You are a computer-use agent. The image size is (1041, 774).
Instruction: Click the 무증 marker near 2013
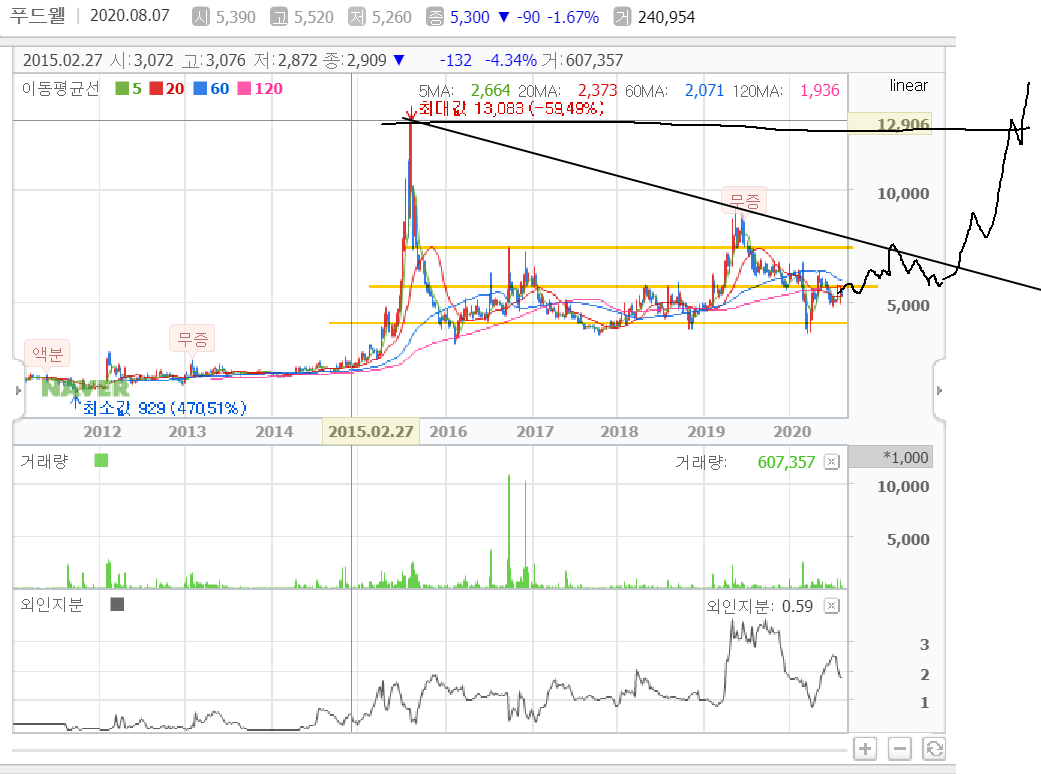pyautogui.click(x=193, y=339)
